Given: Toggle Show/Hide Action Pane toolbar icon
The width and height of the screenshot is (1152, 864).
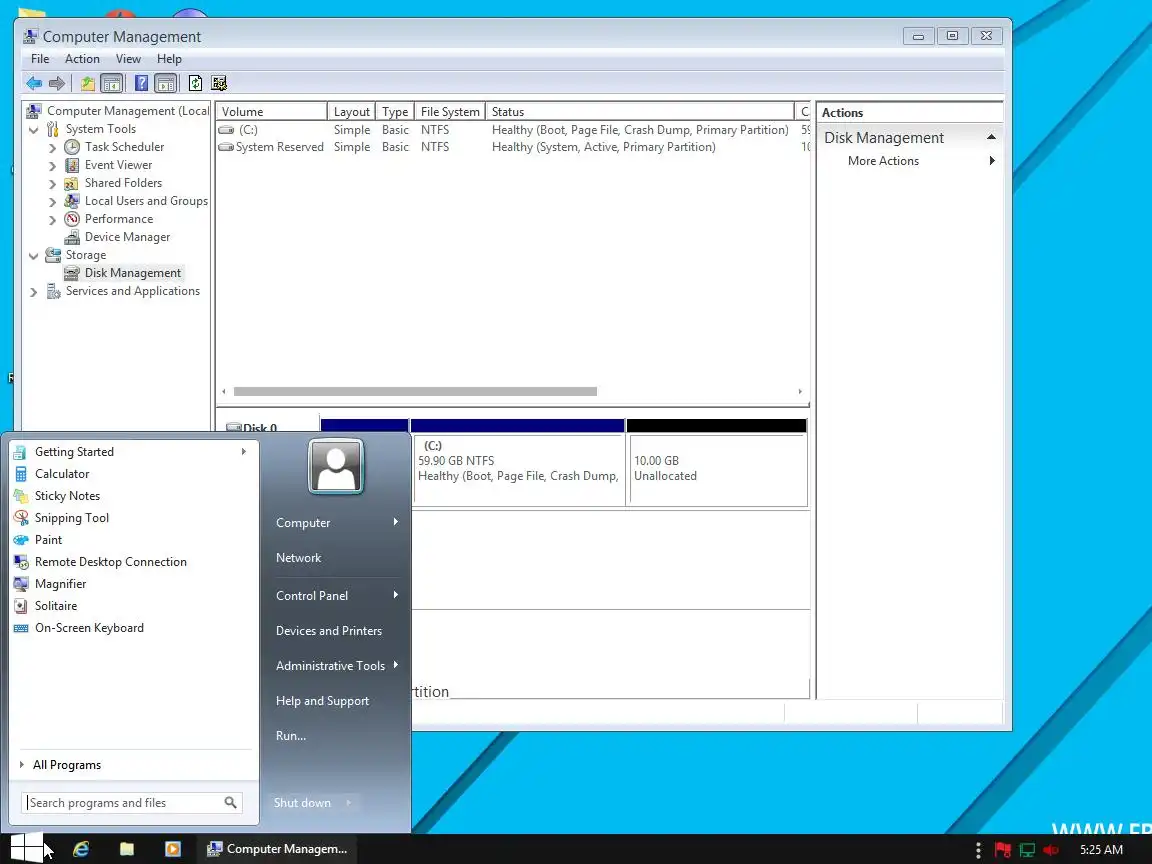Looking at the screenshot, I should 166,84.
